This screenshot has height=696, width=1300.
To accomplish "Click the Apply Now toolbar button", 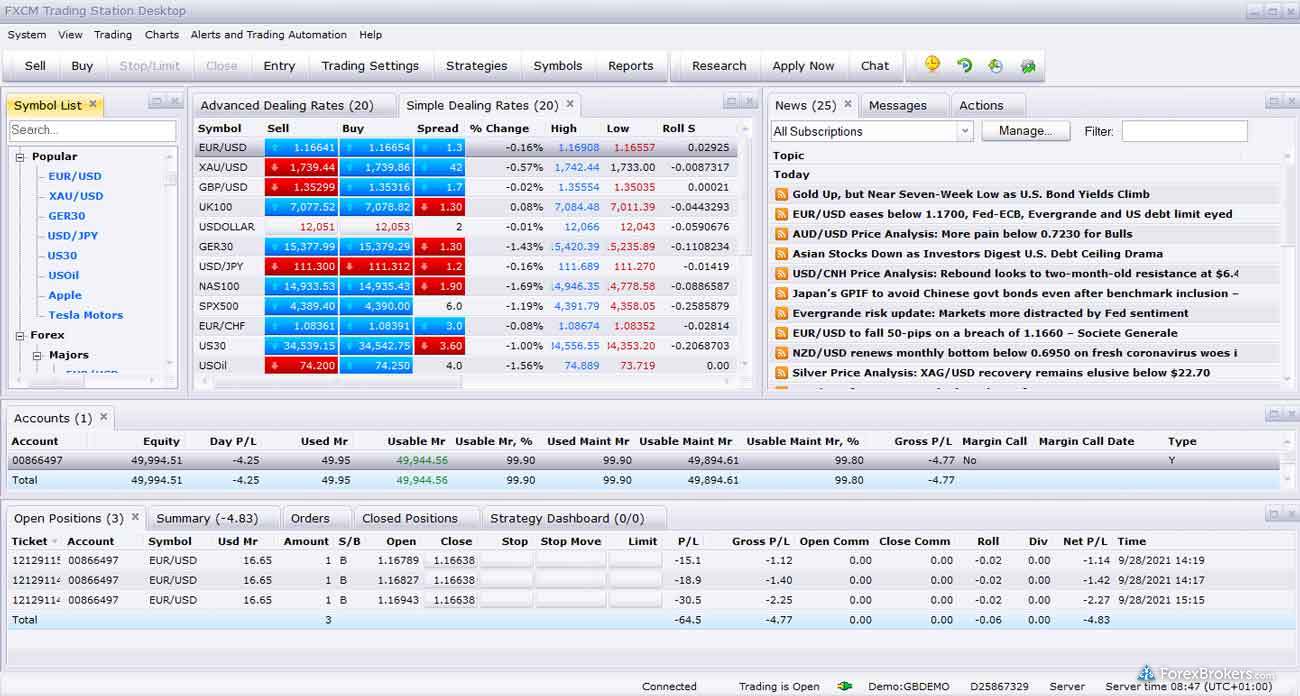I will (803, 66).
